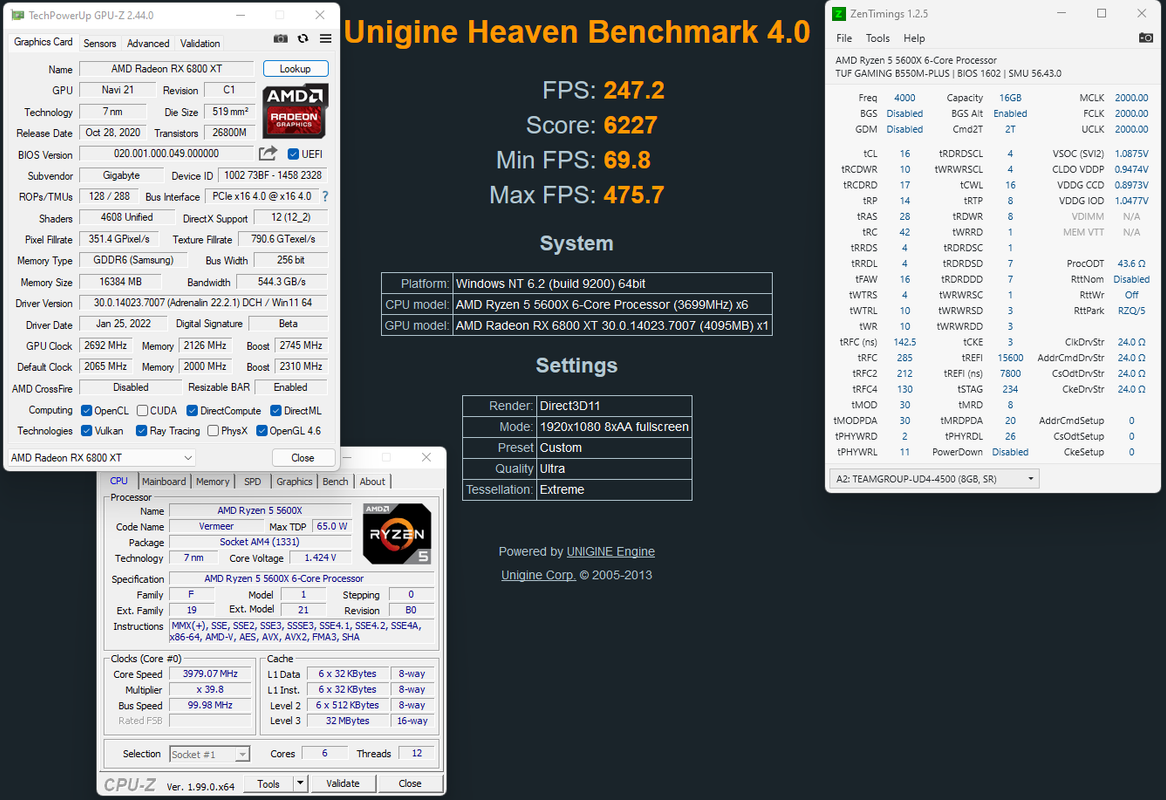Click the FPS value 247.2
The width and height of the screenshot is (1166, 800).
click(x=634, y=90)
